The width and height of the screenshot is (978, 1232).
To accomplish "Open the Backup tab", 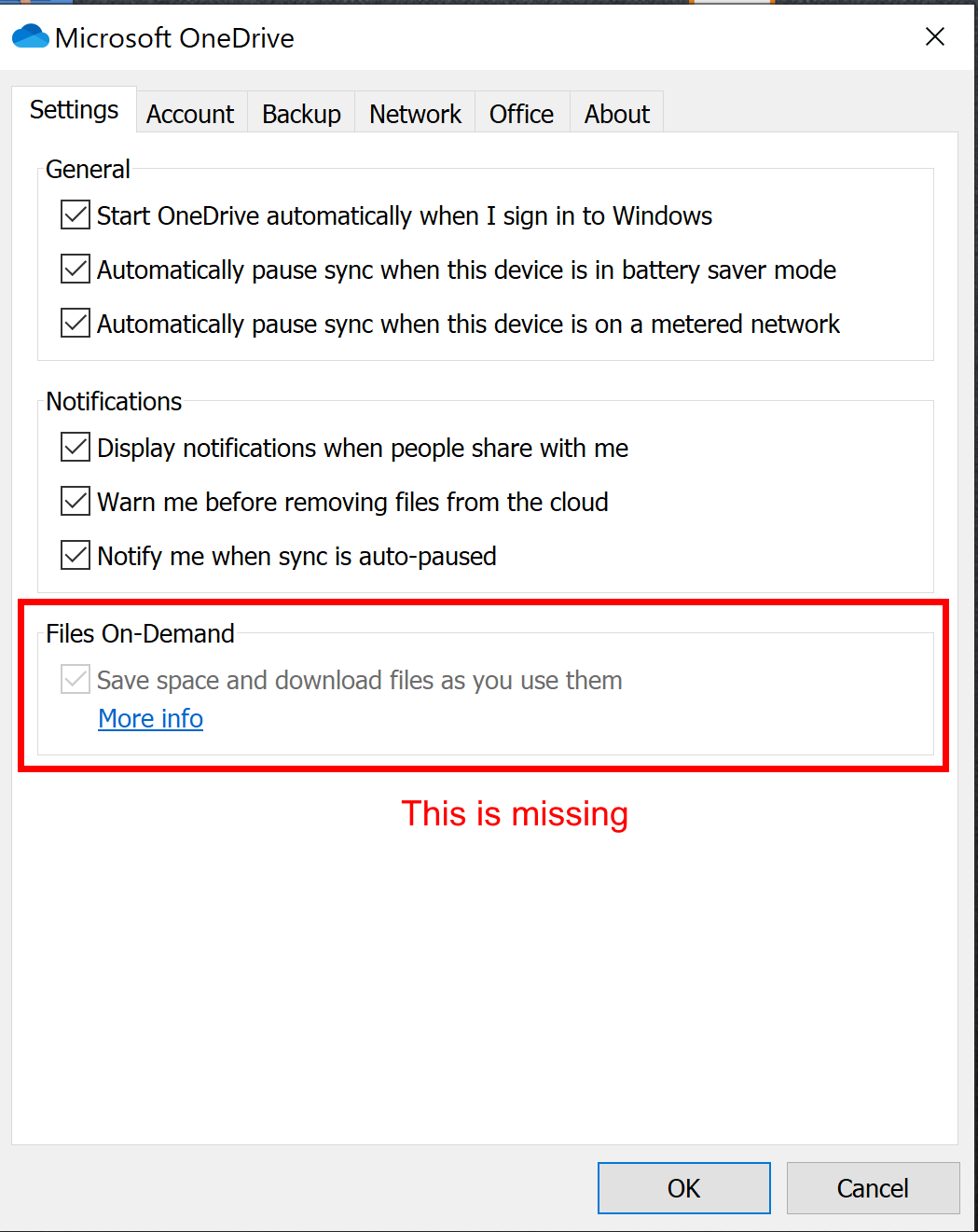I will (301, 114).
